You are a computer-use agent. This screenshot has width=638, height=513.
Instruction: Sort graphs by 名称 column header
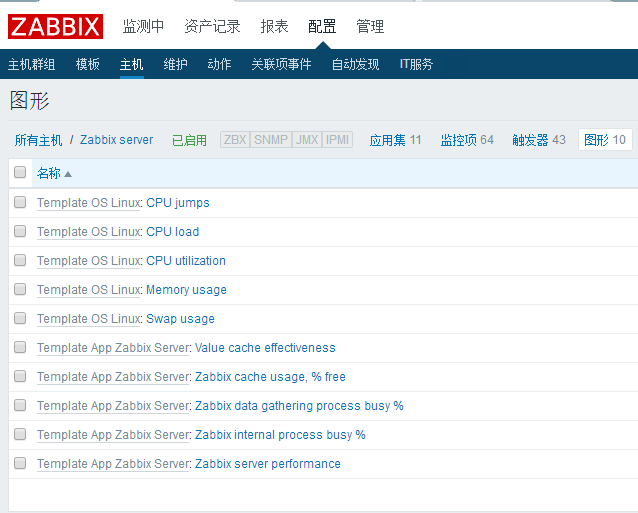pos(49,173)
